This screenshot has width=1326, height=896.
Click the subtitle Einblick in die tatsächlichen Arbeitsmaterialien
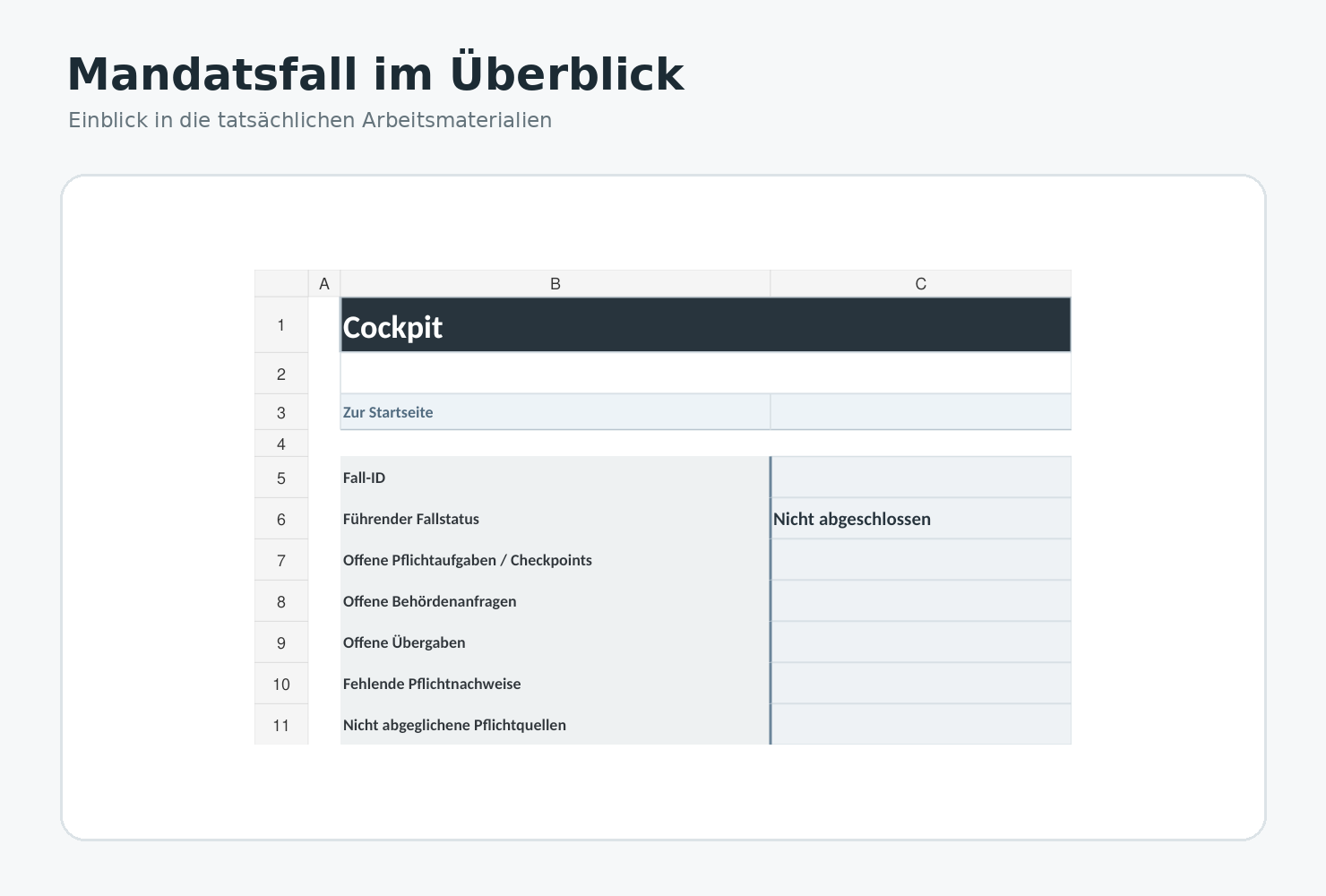pyautogui.click(x=310, y=120)
